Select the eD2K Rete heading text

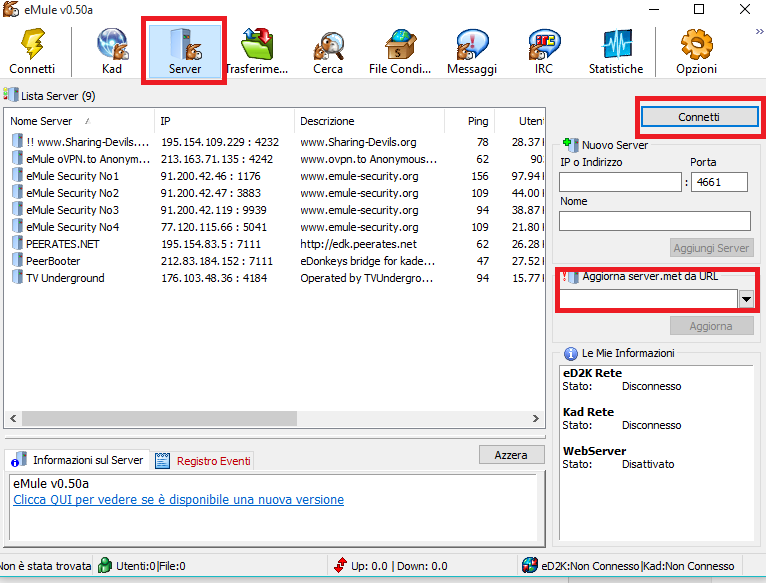(x=592, y=373)
